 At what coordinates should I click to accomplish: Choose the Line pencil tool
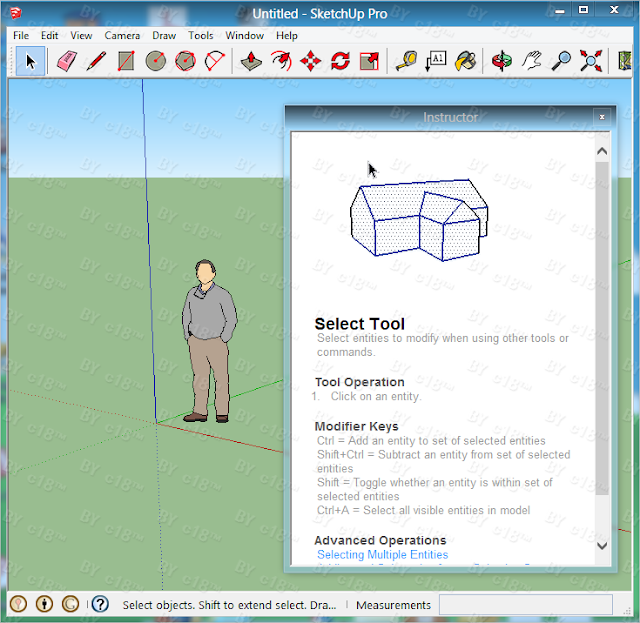tap(96, 61)
